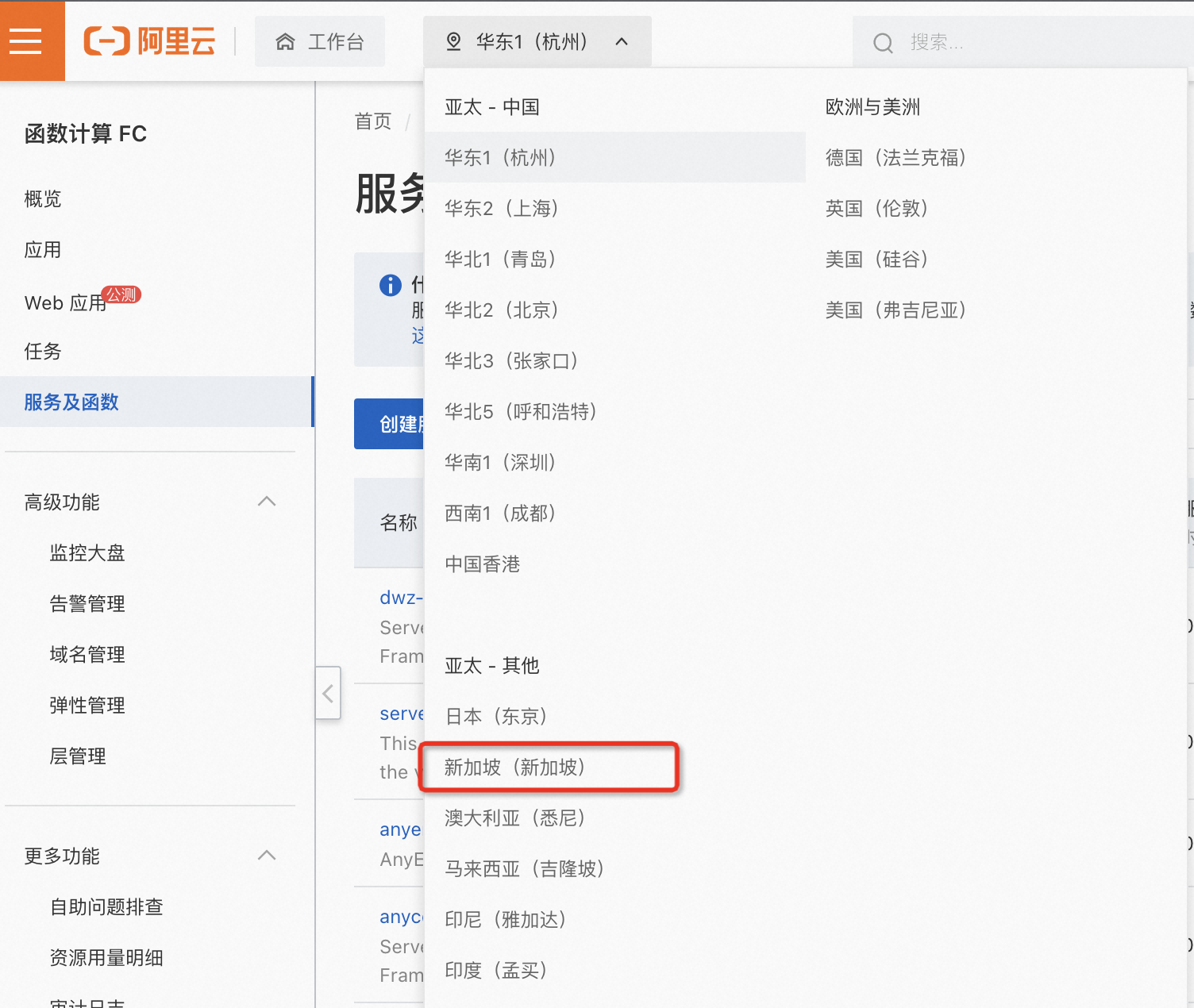Collapse the 华东1（杭州）region dropdown
The height and width of the screenshot is (1008, 1194).
coord(622,42)
